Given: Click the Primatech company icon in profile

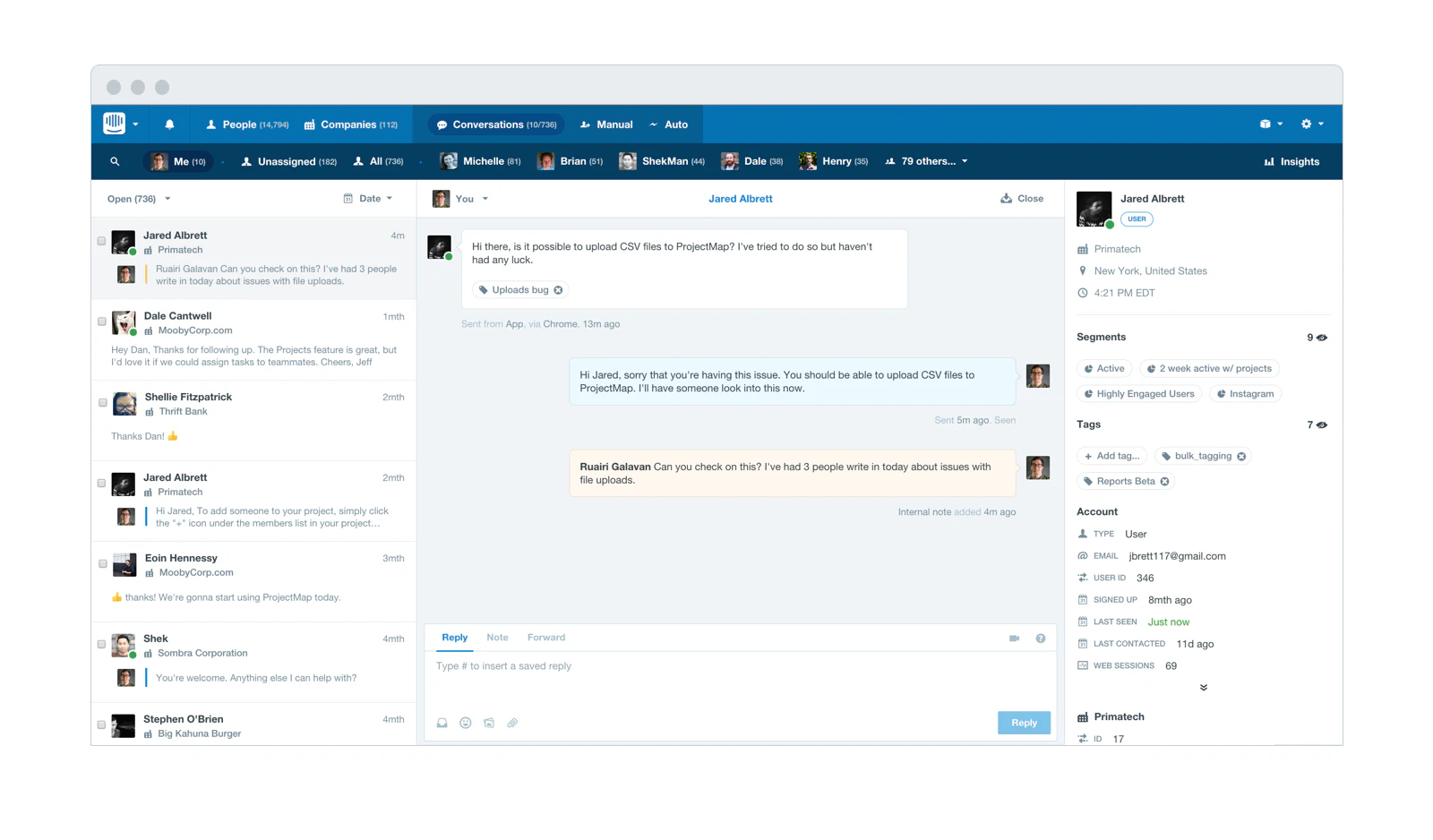Looking at the screenshot, I should pyautogui.click(x=1083, y=250).
